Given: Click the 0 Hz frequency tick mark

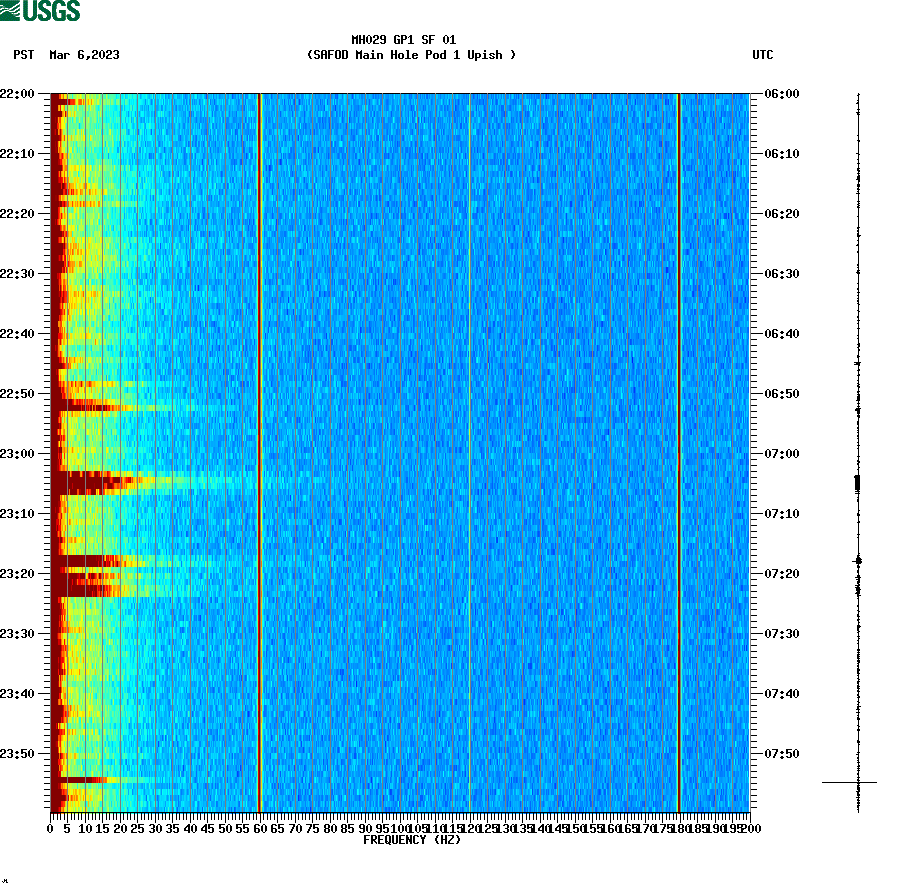Looking at the screenshot, I should coord(48,827).
